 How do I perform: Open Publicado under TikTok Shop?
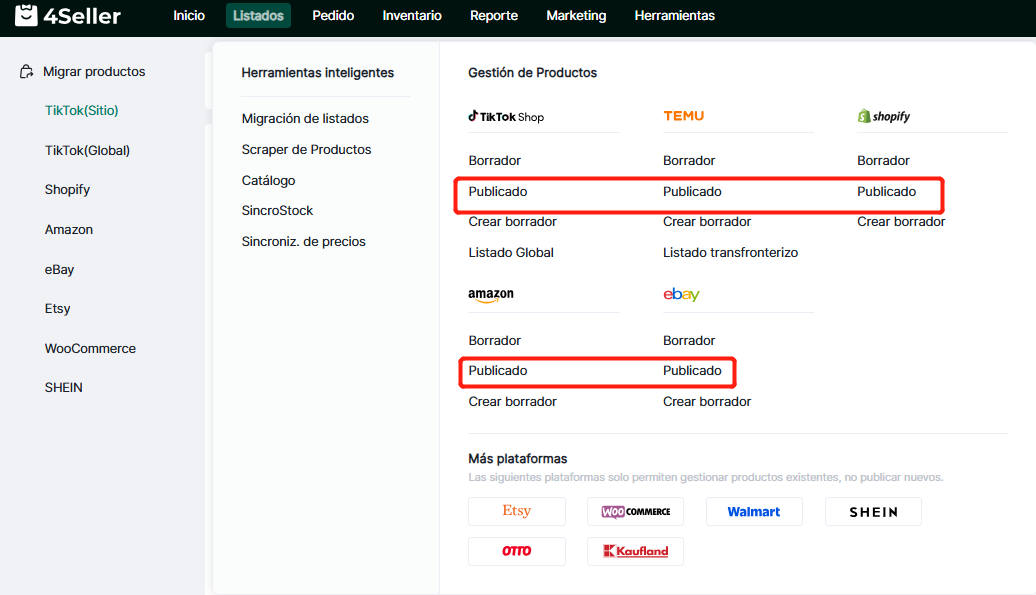(x=498, y=192)
